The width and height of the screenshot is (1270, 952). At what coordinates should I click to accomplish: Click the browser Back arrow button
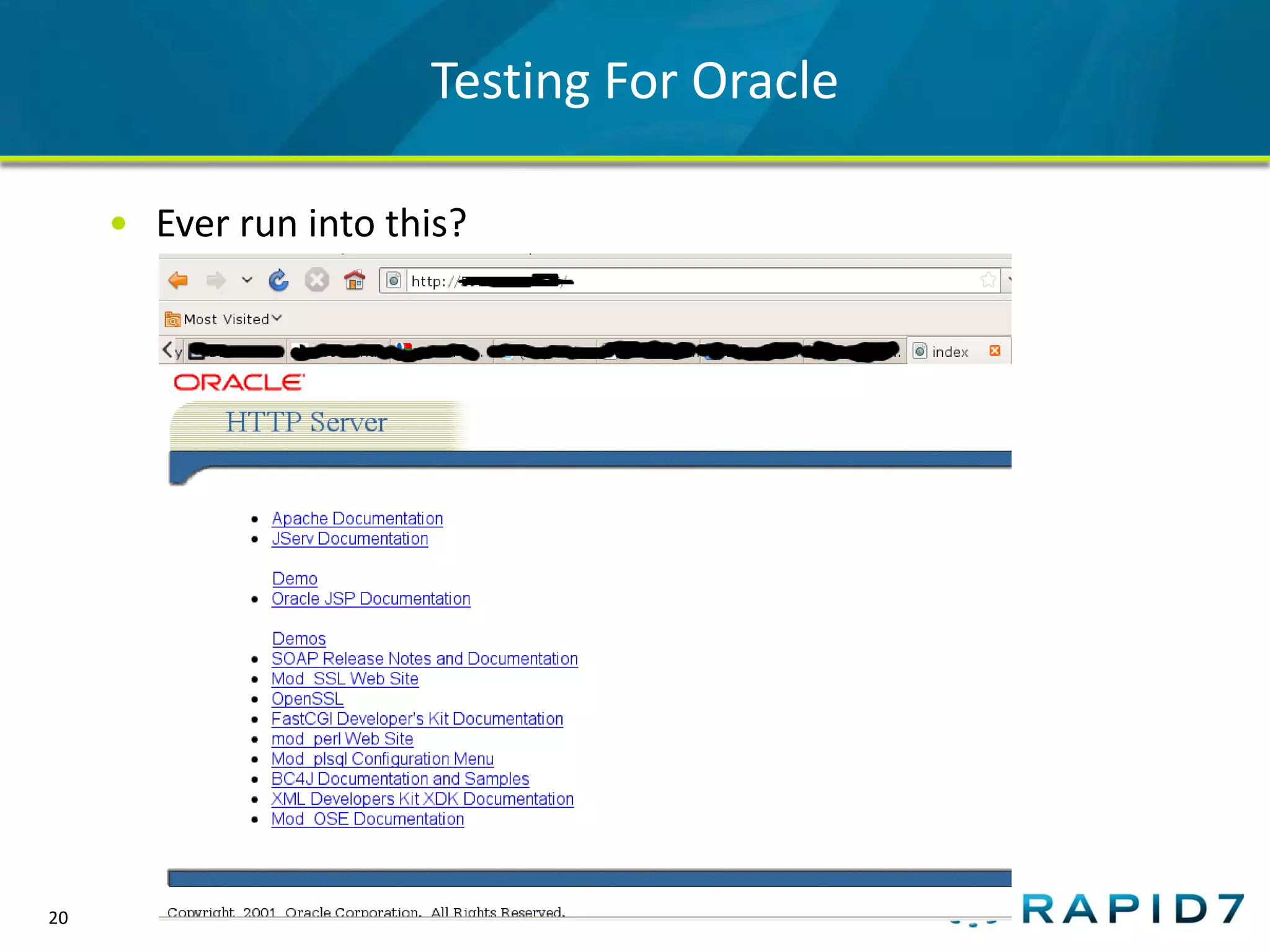click(178, 280)
